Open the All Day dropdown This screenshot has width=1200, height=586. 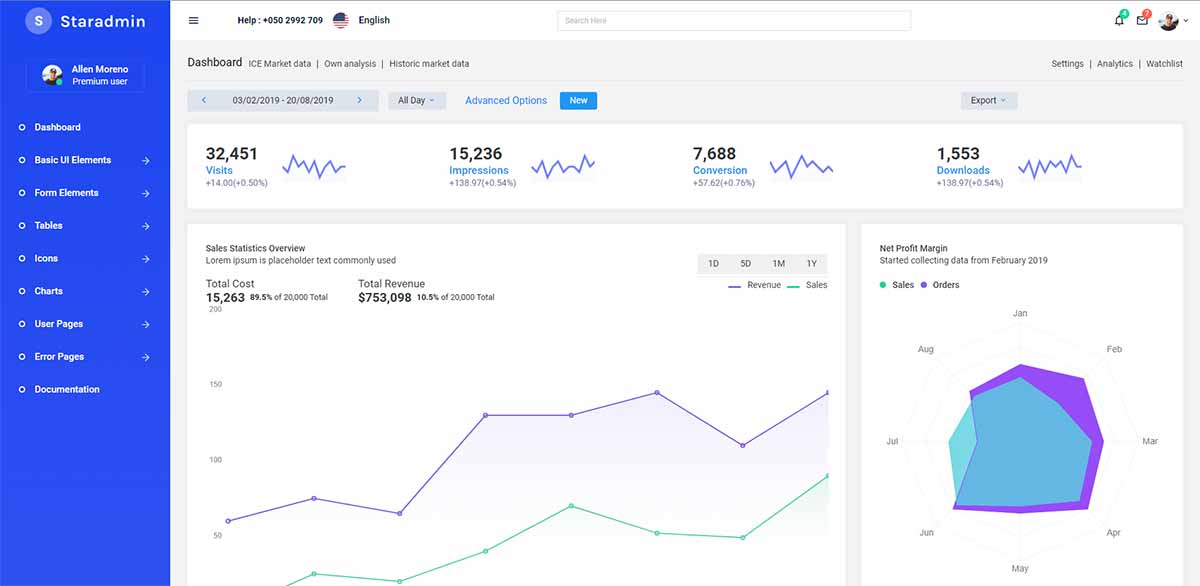pos(416,100)
